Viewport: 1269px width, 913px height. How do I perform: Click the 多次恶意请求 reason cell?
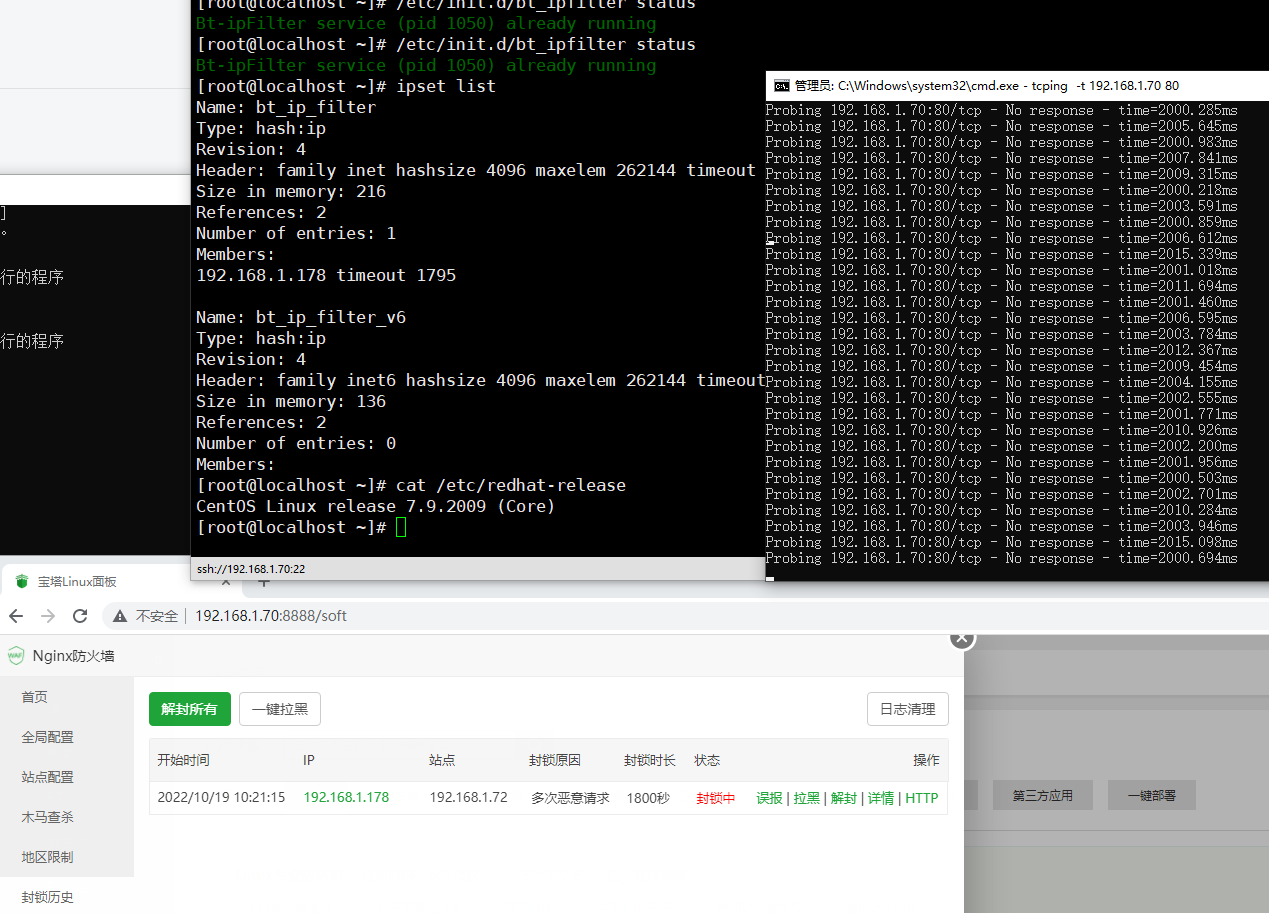(570, 798)
